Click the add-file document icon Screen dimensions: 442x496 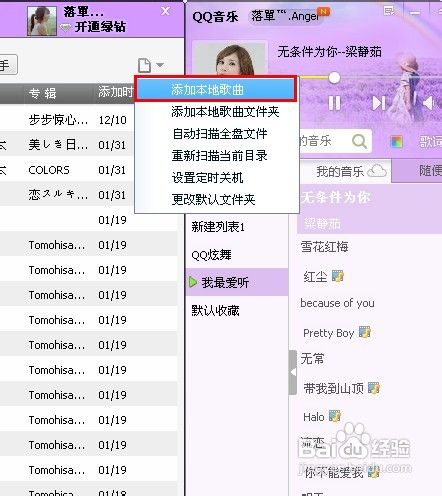coord(144,65)
